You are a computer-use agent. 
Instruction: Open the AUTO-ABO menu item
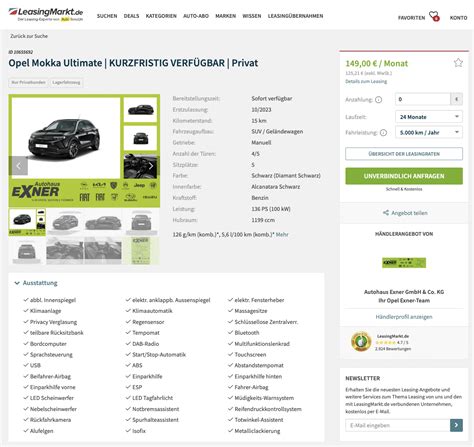click(x=196, y=16)
